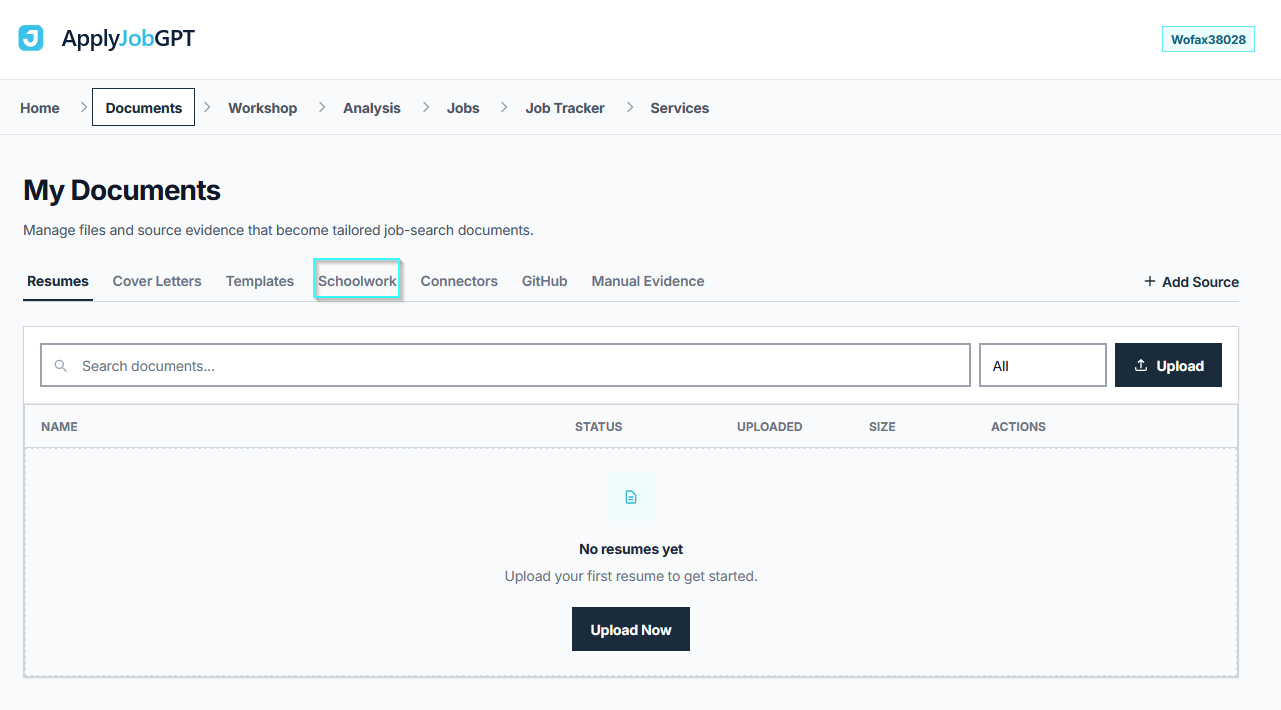Switch to the GitHub tab
This screenshot has width=1281, height=710.
(x=545, y=281)
